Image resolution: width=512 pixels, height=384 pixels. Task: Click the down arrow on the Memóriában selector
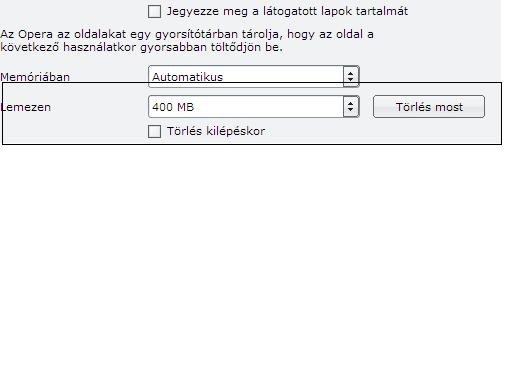coord(350,80)
